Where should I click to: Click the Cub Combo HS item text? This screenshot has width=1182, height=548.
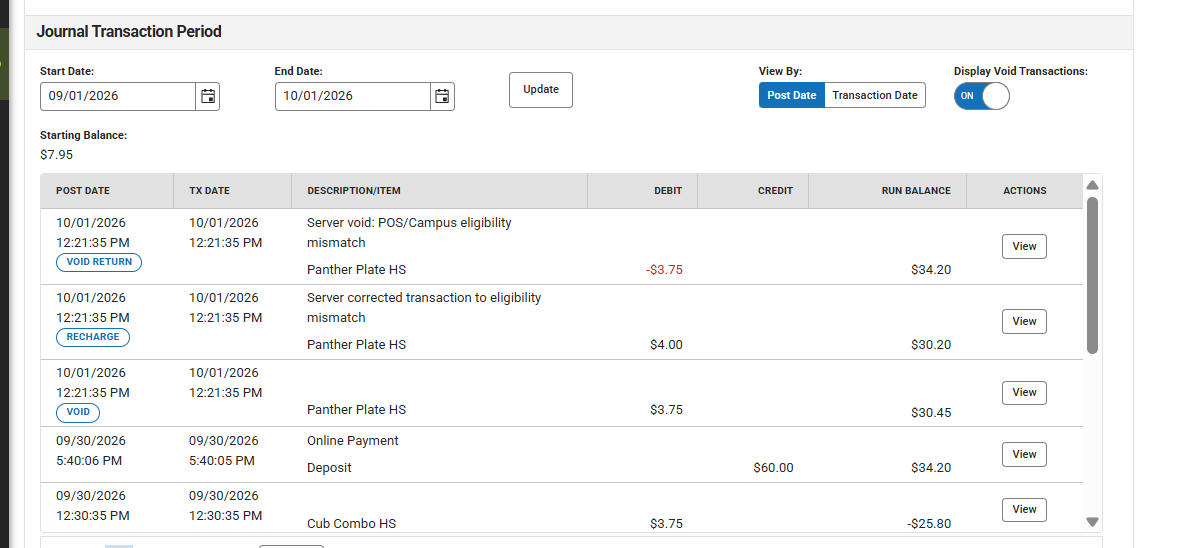pos(351,524)
